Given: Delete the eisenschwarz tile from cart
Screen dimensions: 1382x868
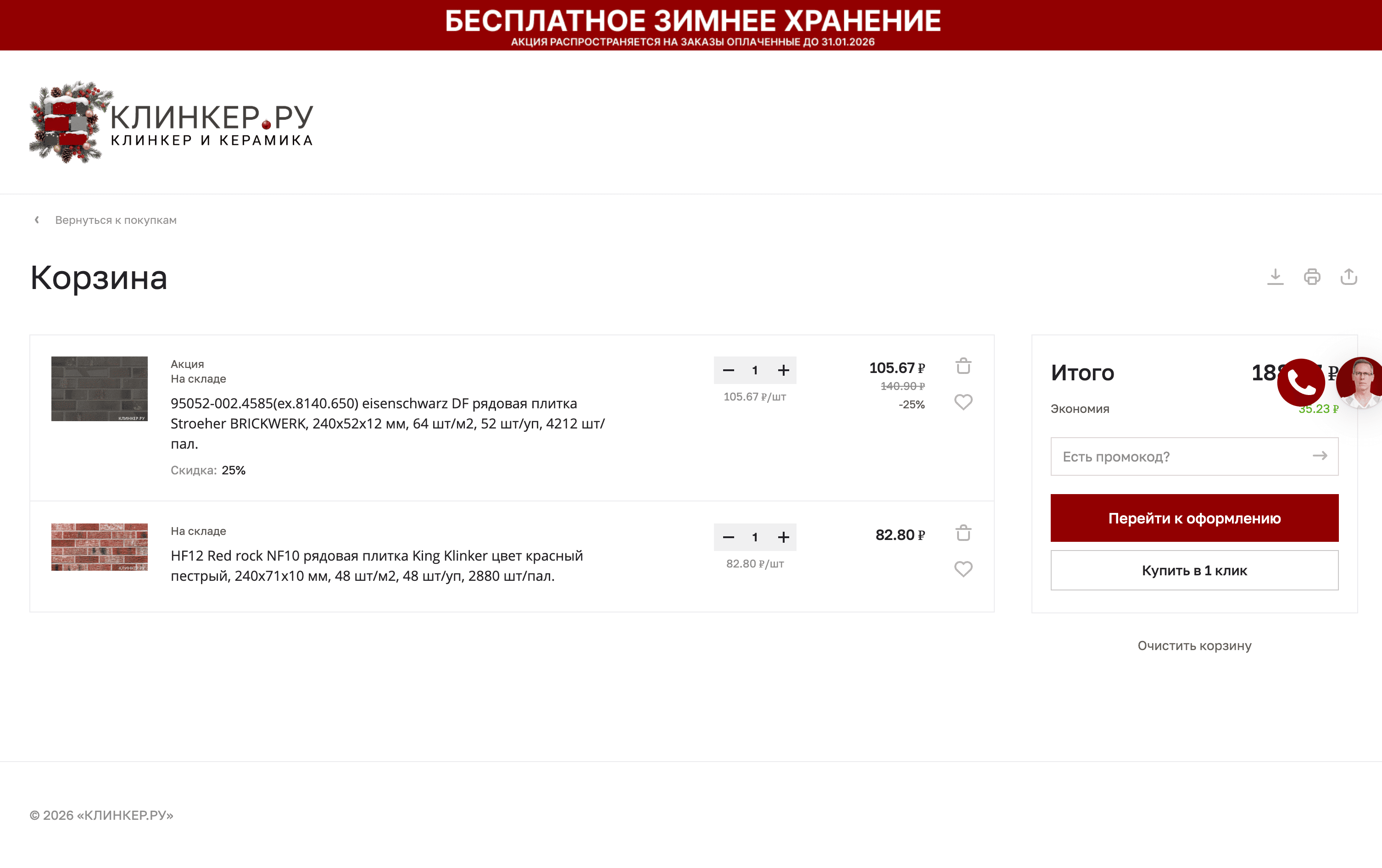Looking at the screenshot, I should coord(963,366).
